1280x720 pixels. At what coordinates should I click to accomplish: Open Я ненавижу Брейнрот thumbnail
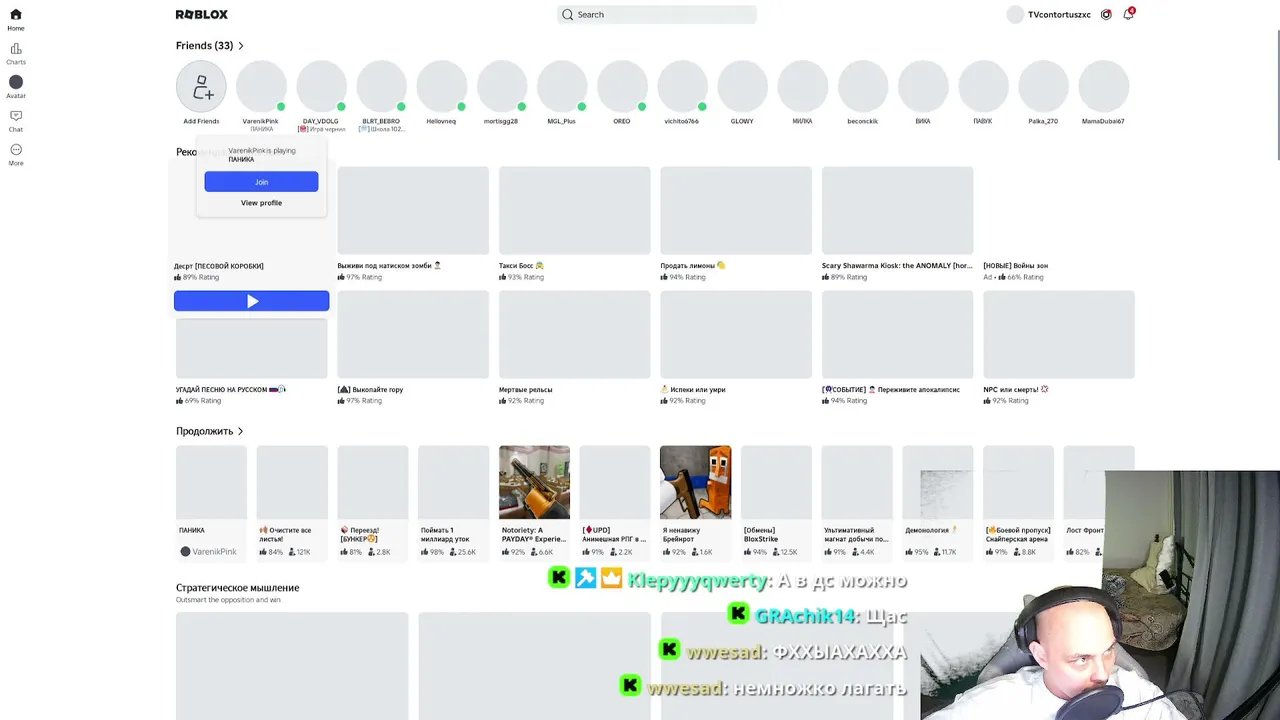(x=696, y=482)
